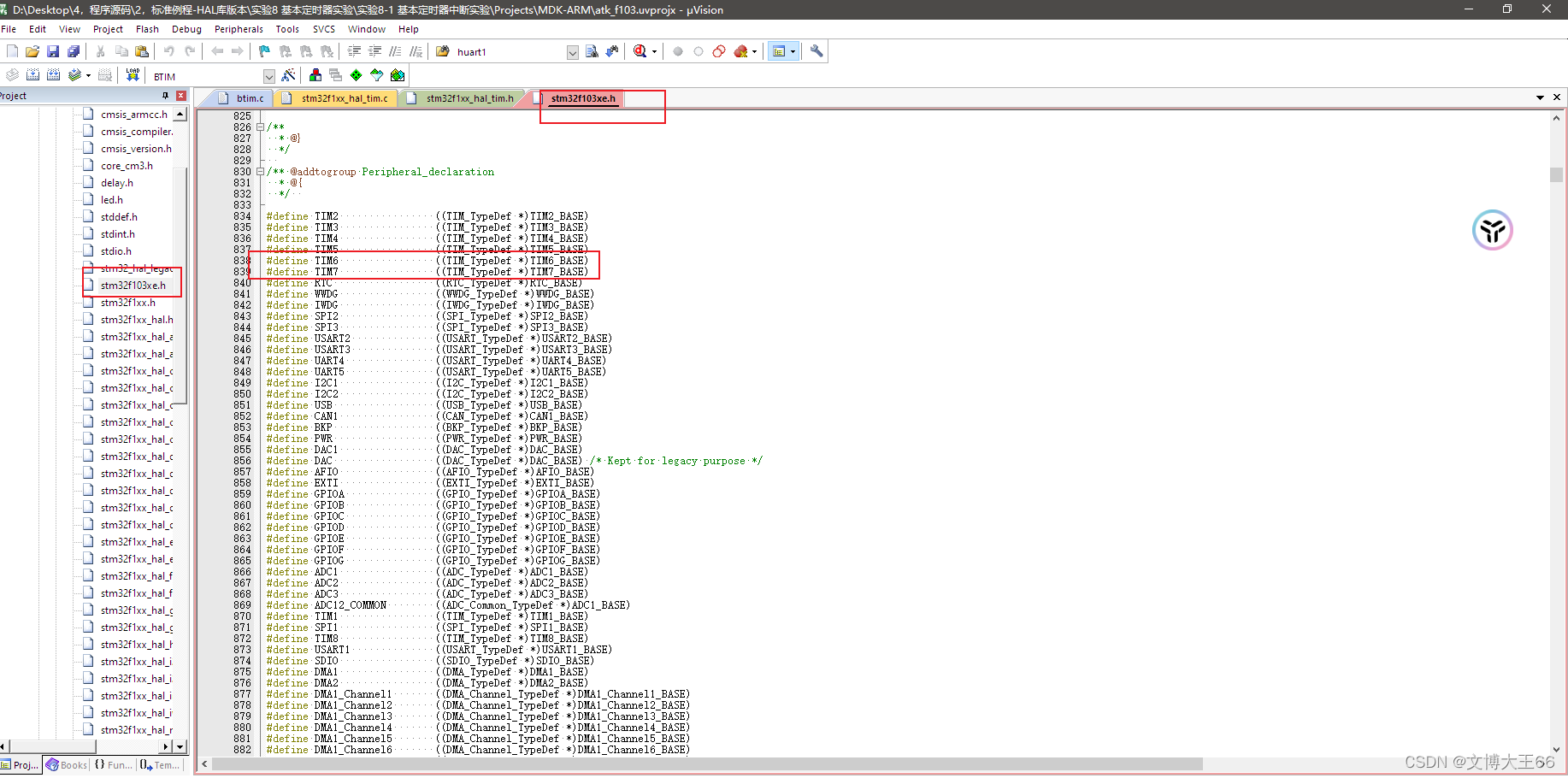
Task: Unindent the selected lines
Action: pos(374,51)
